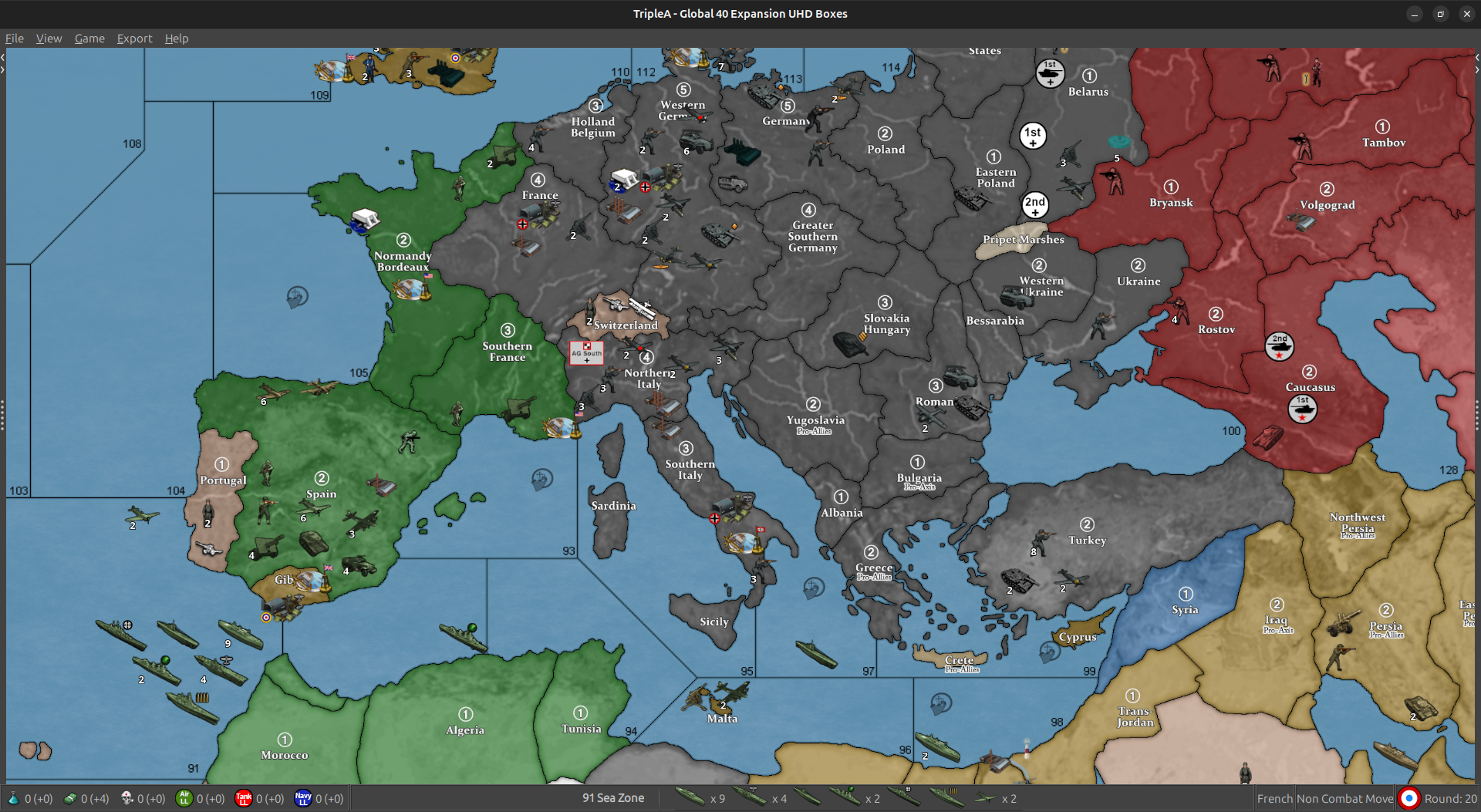Viewport: 1481px width, 812px height.
Task: Click the French roundel beside Round: 20
Action: [x=1408, y=798]
